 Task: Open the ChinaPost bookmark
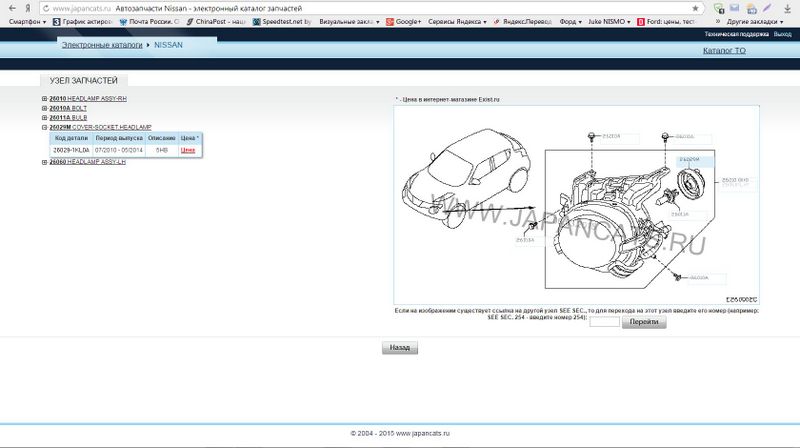pyautogui.click(x=215, y=21)
